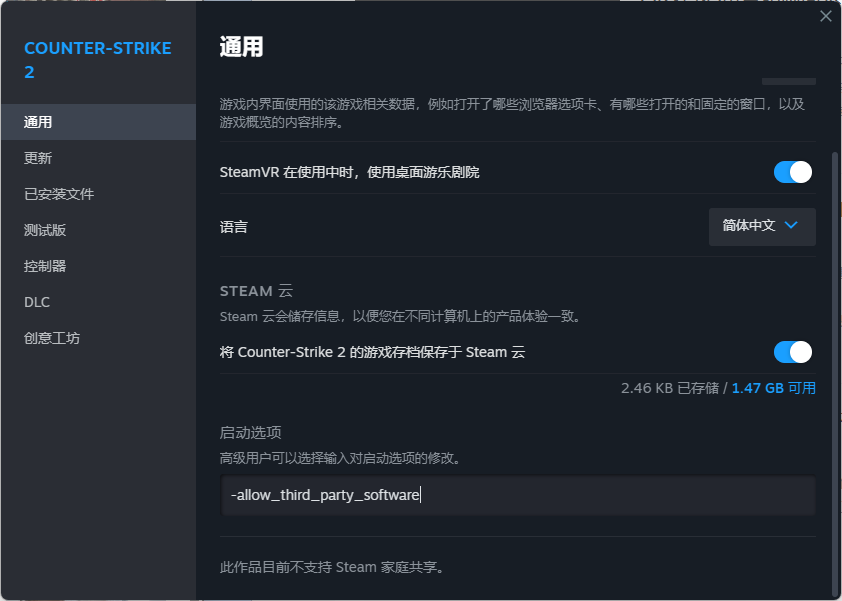The height and width of the screenshot is (601, 842).
Task: Click the SteamVR 在使用中时 setting label
Action: (350, 172)
